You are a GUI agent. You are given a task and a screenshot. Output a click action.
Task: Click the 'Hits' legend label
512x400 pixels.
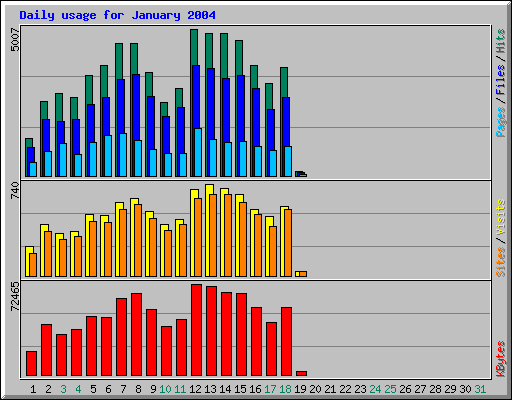pos(501,41)
